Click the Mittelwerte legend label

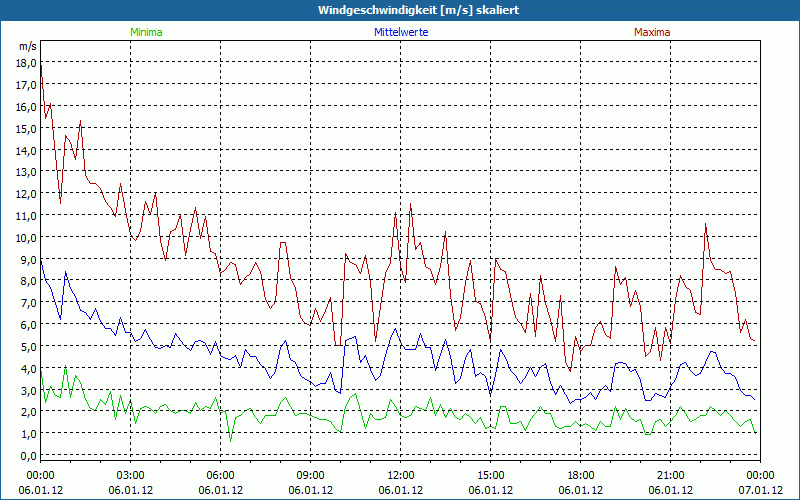tap(401, 32)
